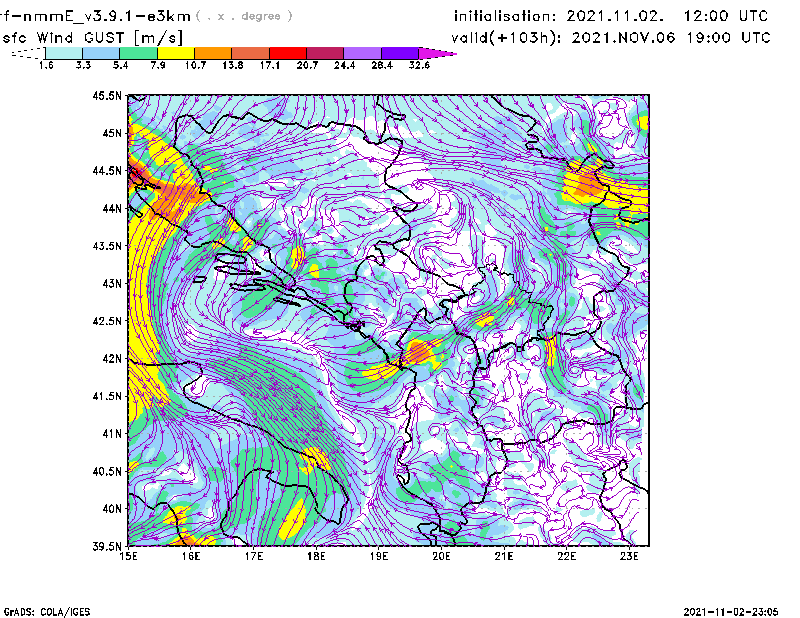Click the 17E longitude label
This screenshot has height=618, width=800.
tap(254, 556)
